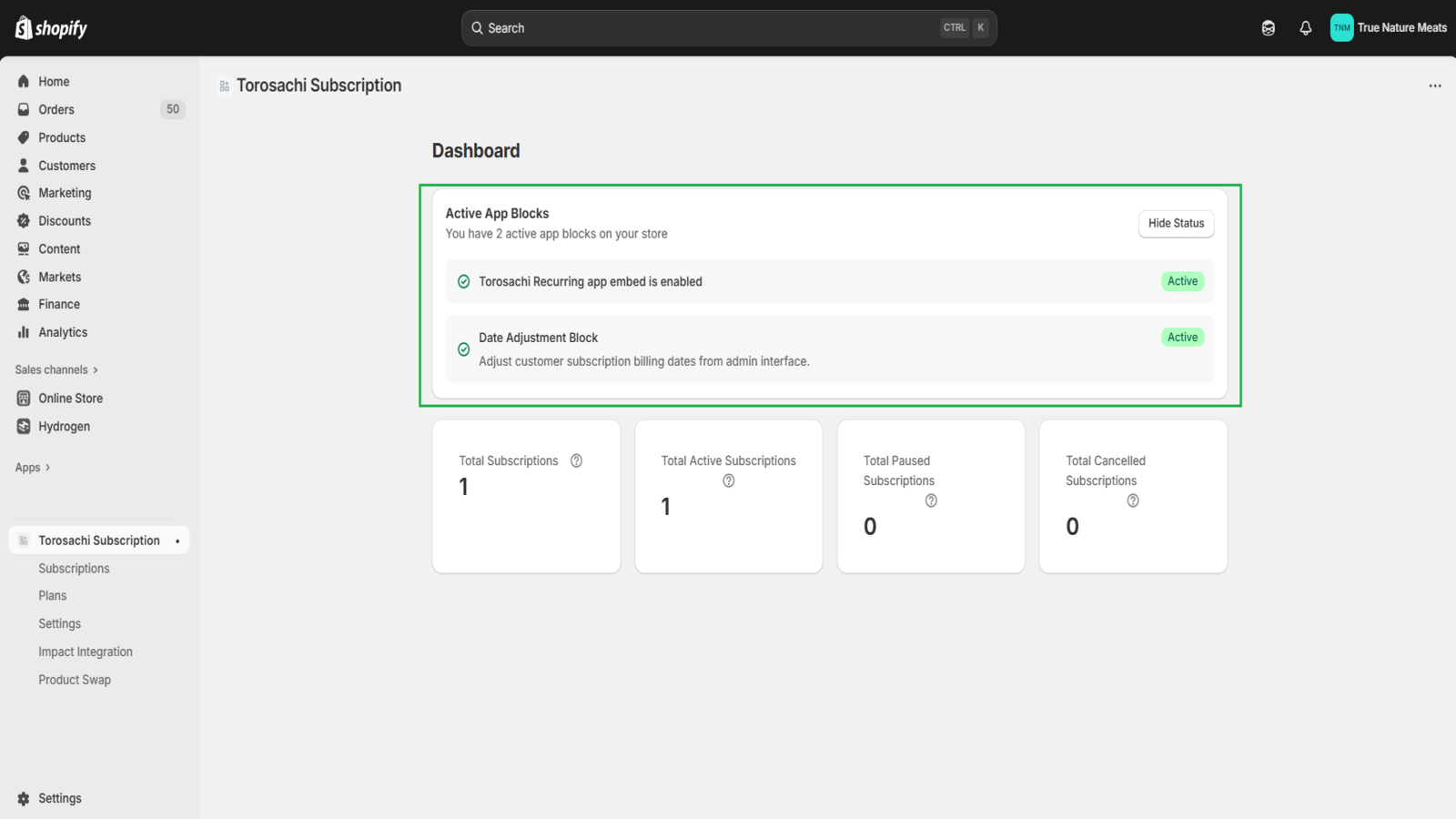Click the Total Paused Subscriptions help icon
Viewport: 1456px width, 819px height.
click(x=931, y=500)
